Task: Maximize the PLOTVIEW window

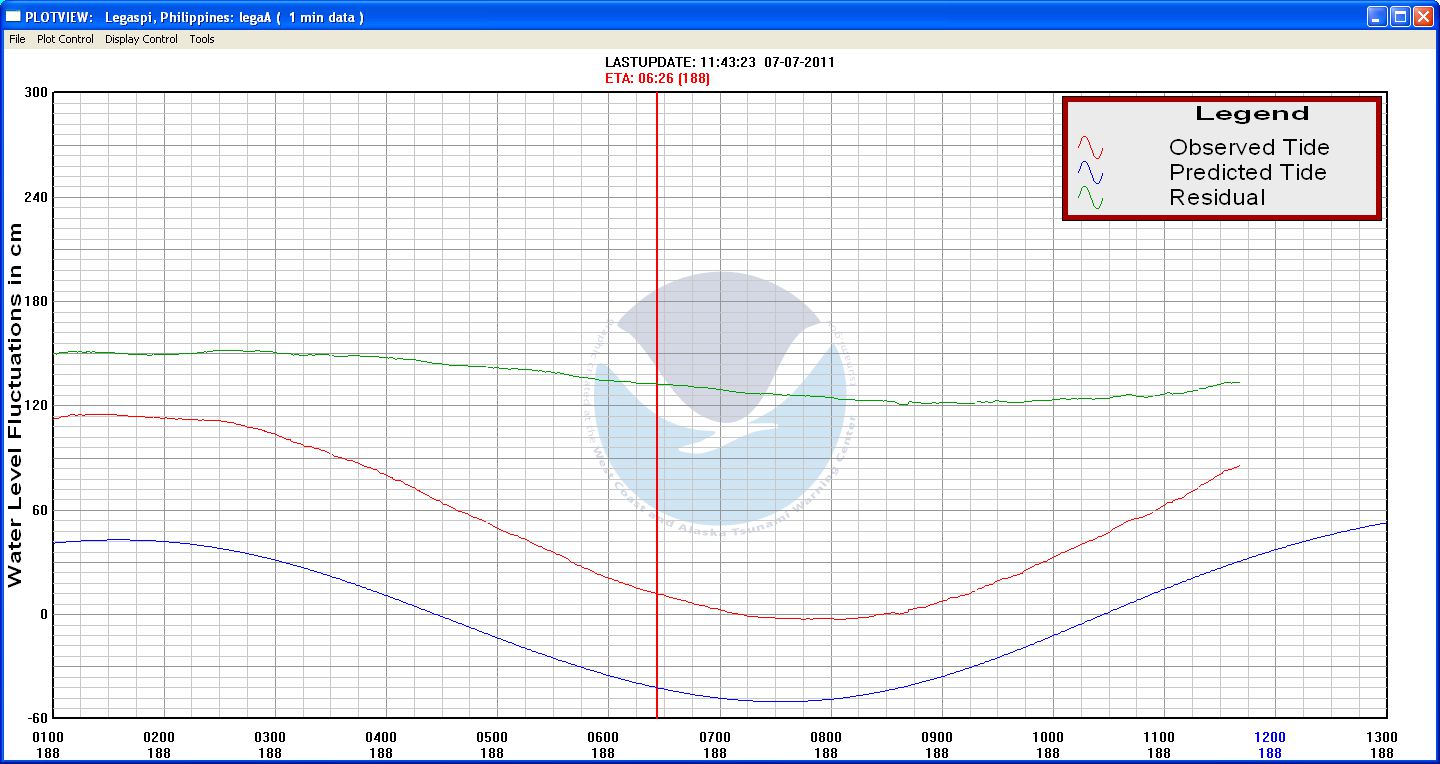Action: (x=1400, y=17)
